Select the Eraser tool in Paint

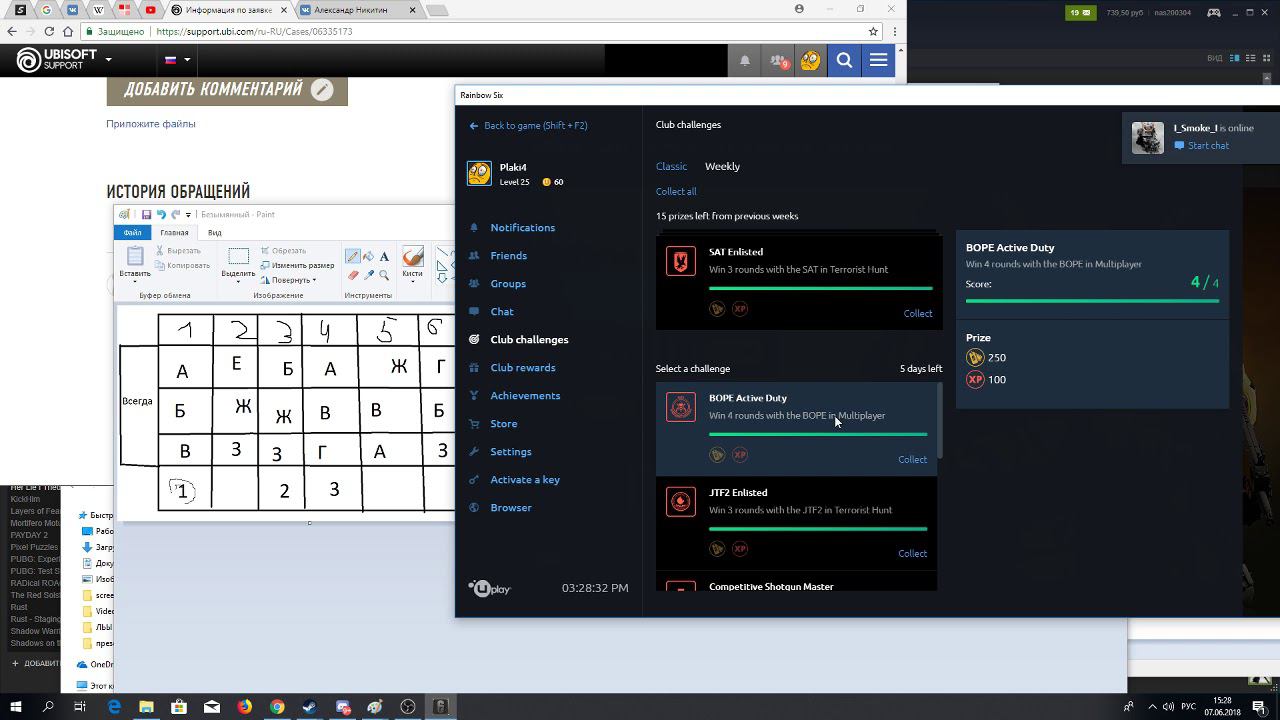(x=352, y=275)
